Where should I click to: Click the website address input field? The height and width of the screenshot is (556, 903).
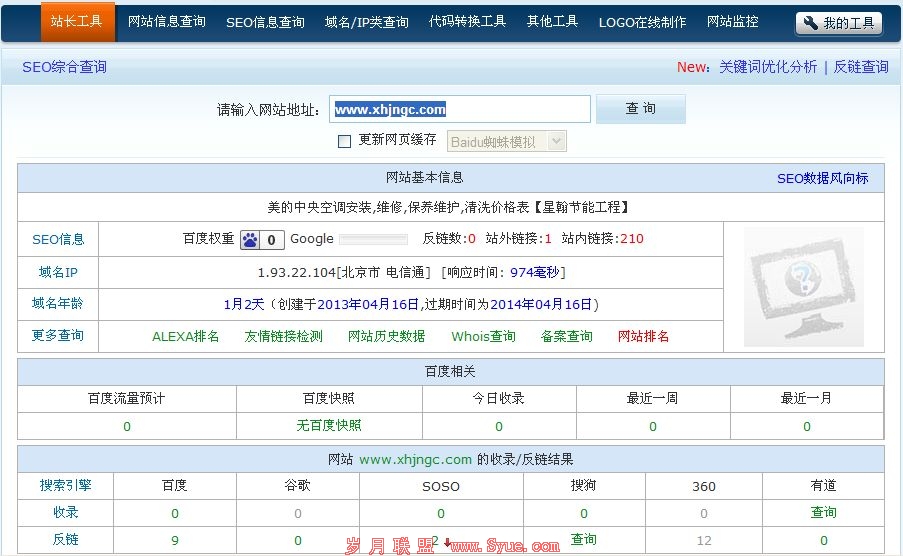(x=459, y=110)
